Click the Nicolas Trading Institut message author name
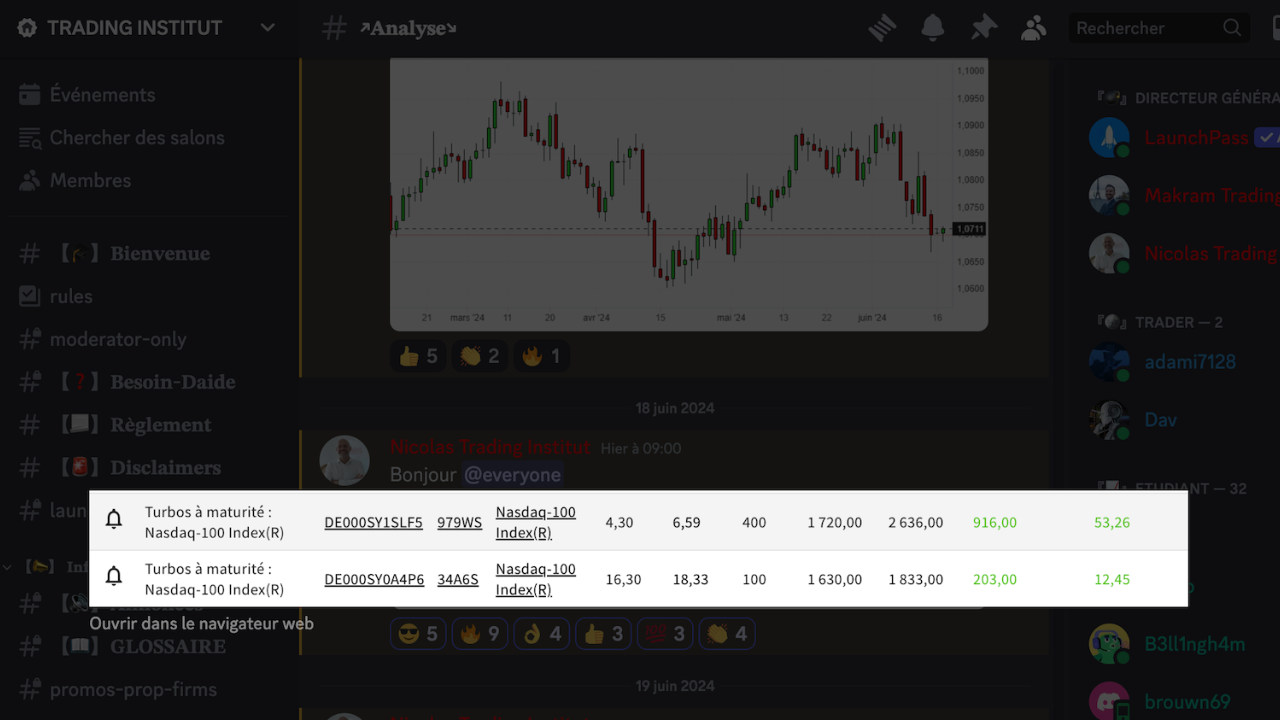The image size is (1280, 720). click(x=490, y=448)
